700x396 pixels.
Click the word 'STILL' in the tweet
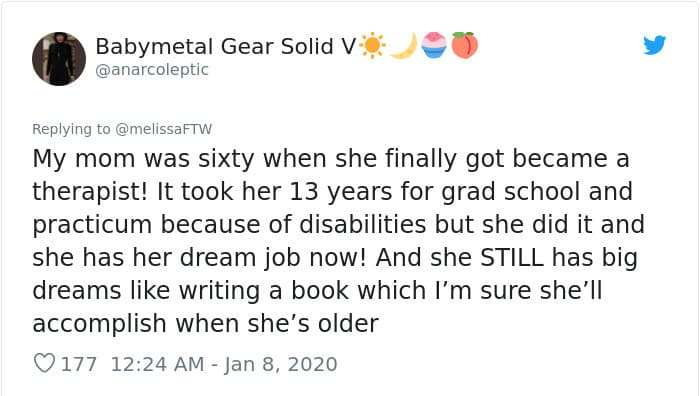(x=511, y=258)
